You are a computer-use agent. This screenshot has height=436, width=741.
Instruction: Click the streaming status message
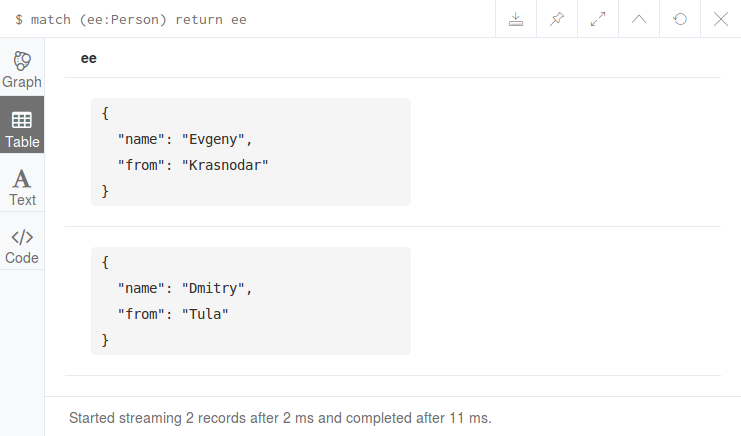[x=280, y=418]
